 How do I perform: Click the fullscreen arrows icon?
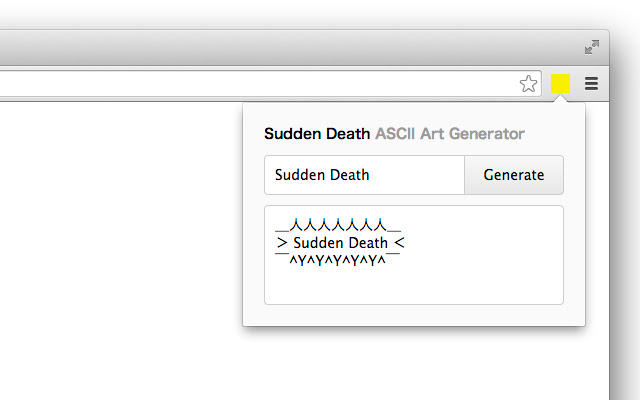pyautogui.click(x=592, y=46)
